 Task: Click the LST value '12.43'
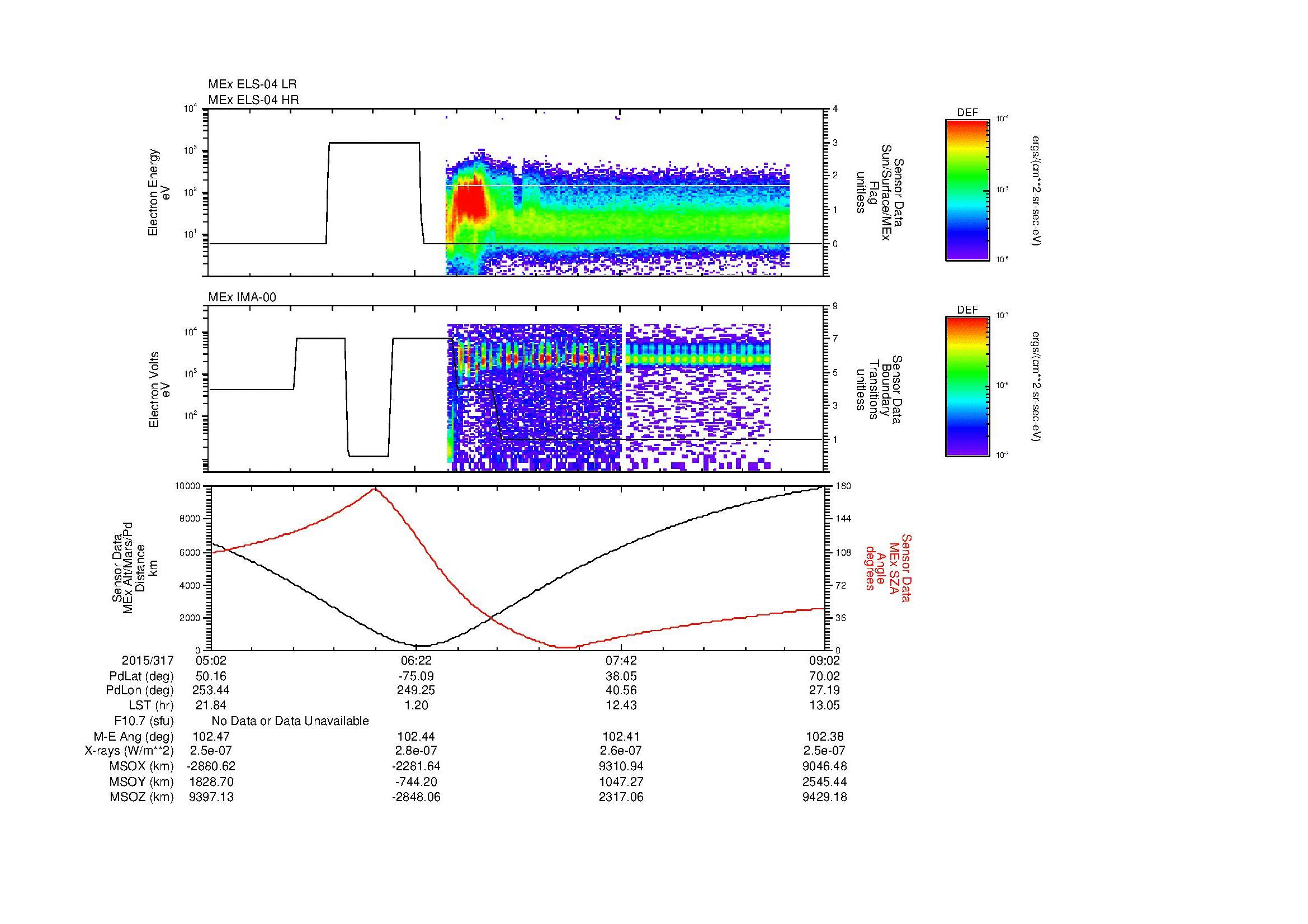point(621,705)
